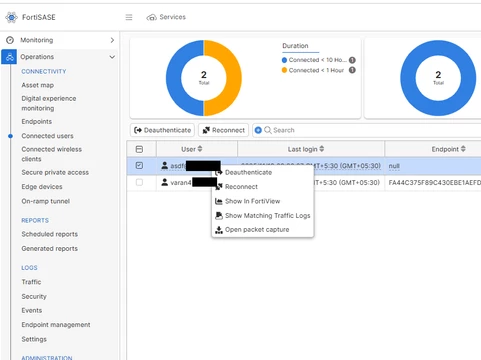Click orange segment of Duration donut chart

tap(234, 78)
